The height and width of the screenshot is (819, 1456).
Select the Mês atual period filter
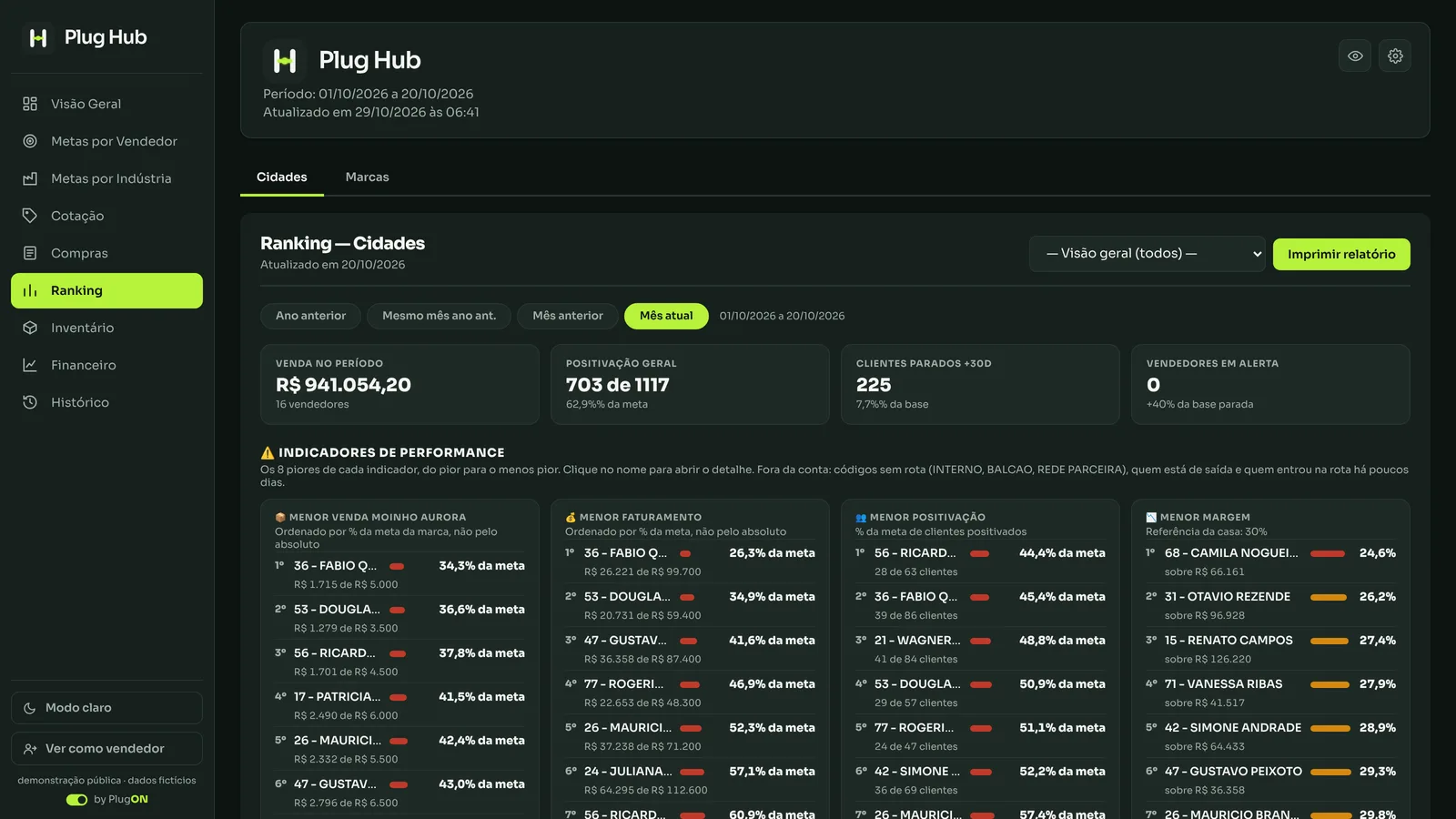point(666,316)
